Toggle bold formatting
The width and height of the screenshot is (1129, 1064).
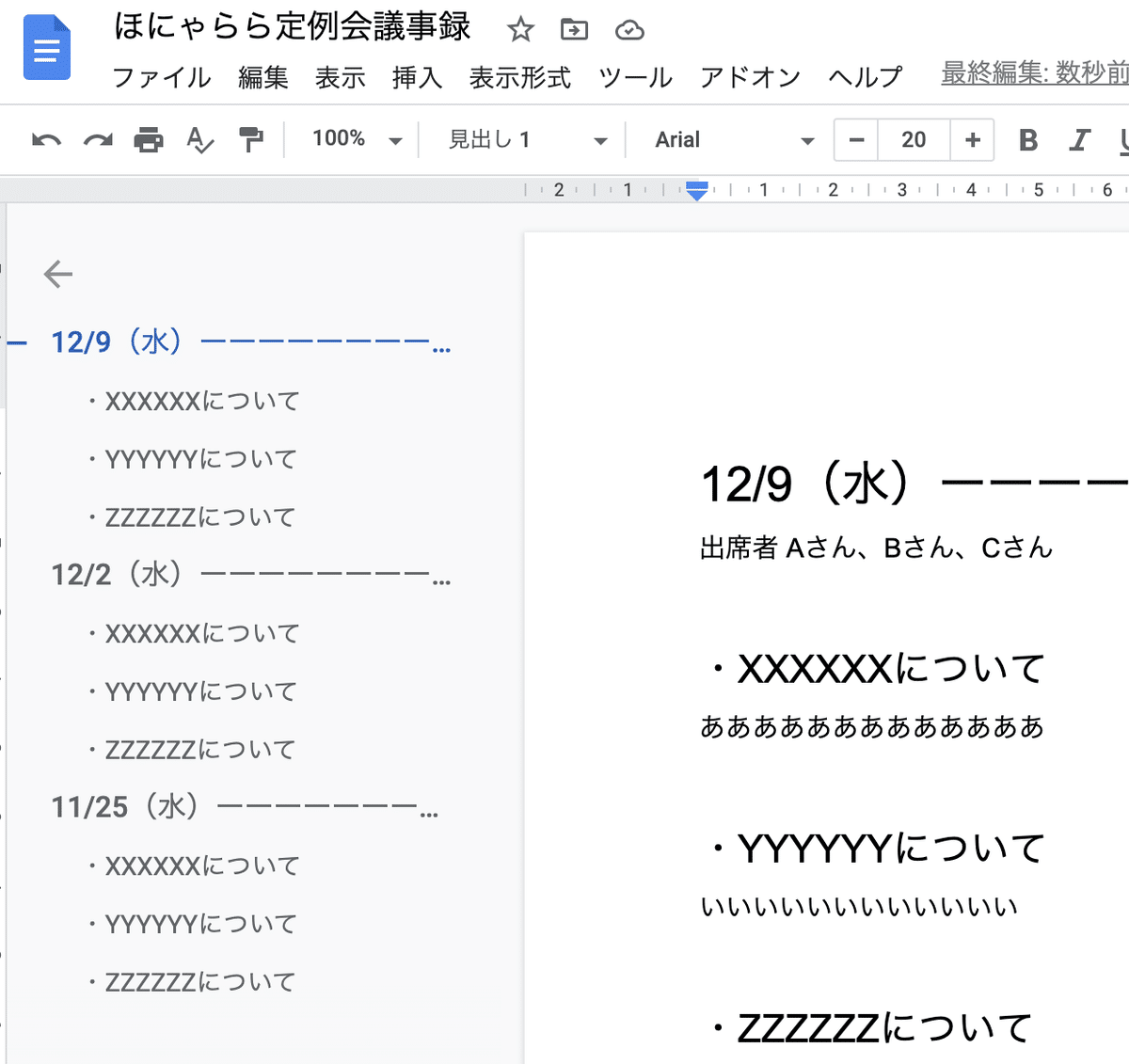[x=1027, y=138]
